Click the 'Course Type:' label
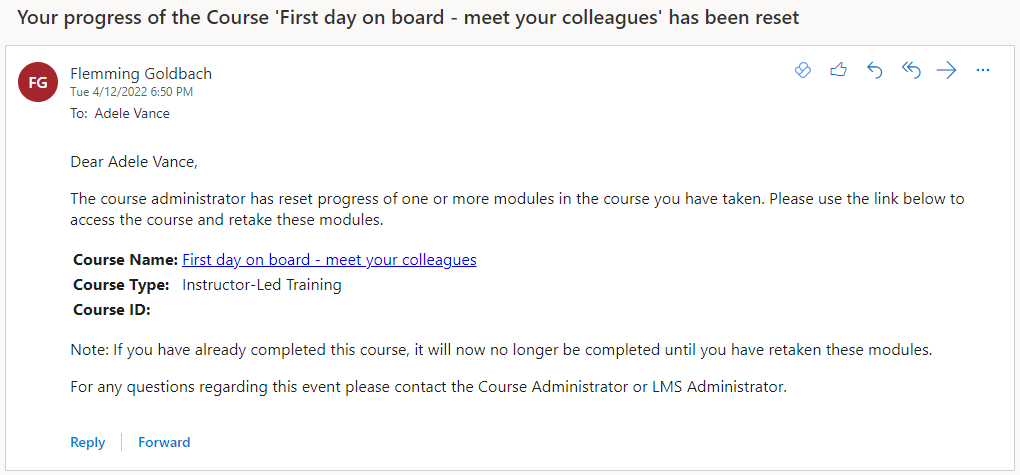The width and height of the screenshot is (1020, 475). (121, 285)
